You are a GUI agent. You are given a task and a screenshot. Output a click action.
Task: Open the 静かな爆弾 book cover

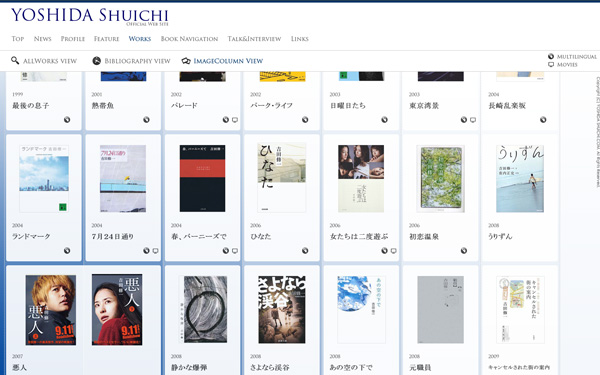[203, 309]
